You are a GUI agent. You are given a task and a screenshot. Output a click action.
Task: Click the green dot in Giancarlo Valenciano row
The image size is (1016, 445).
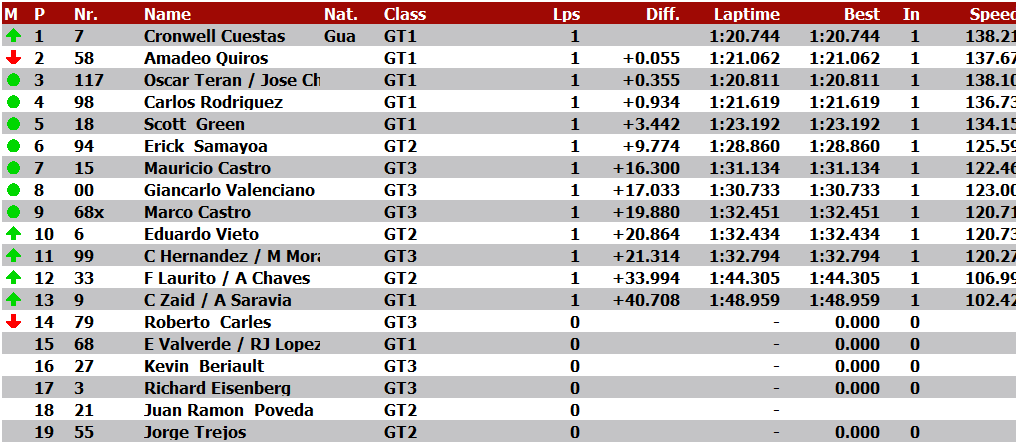(13, 190)
